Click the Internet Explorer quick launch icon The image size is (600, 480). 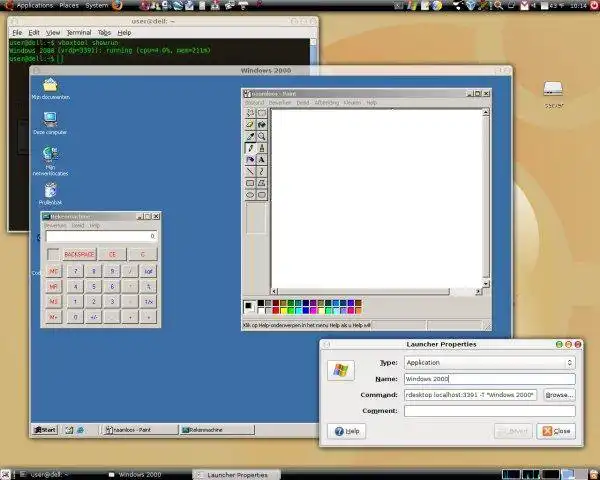click(x=81, y=430)
